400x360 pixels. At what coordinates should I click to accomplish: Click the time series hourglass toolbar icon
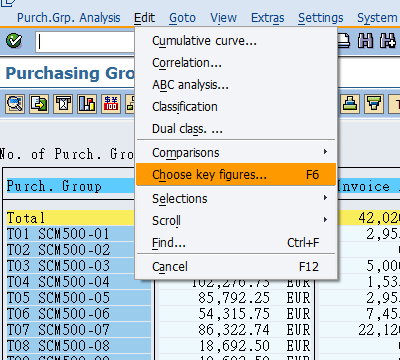(63, 104)
